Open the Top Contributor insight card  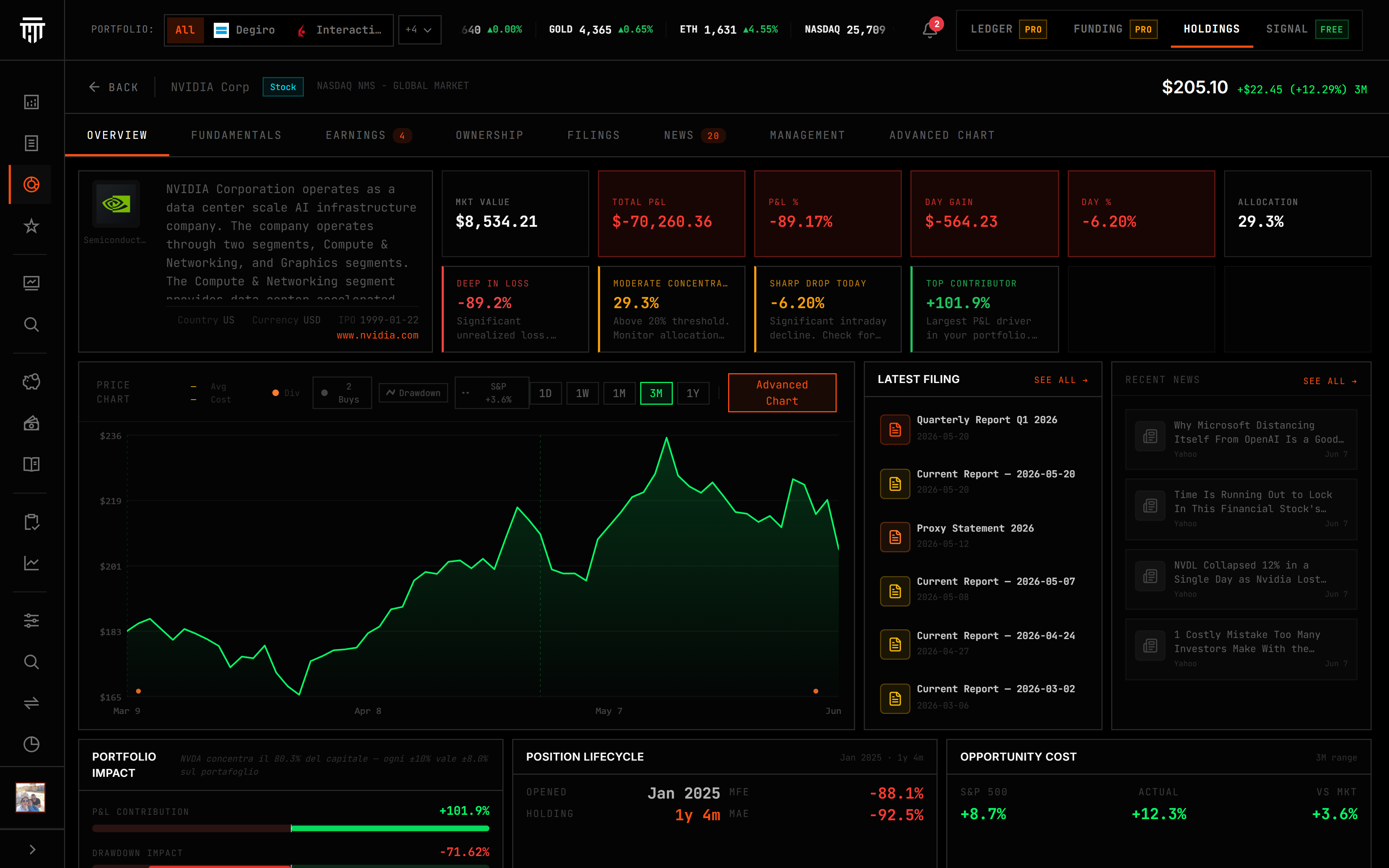[x=984, y=309]
